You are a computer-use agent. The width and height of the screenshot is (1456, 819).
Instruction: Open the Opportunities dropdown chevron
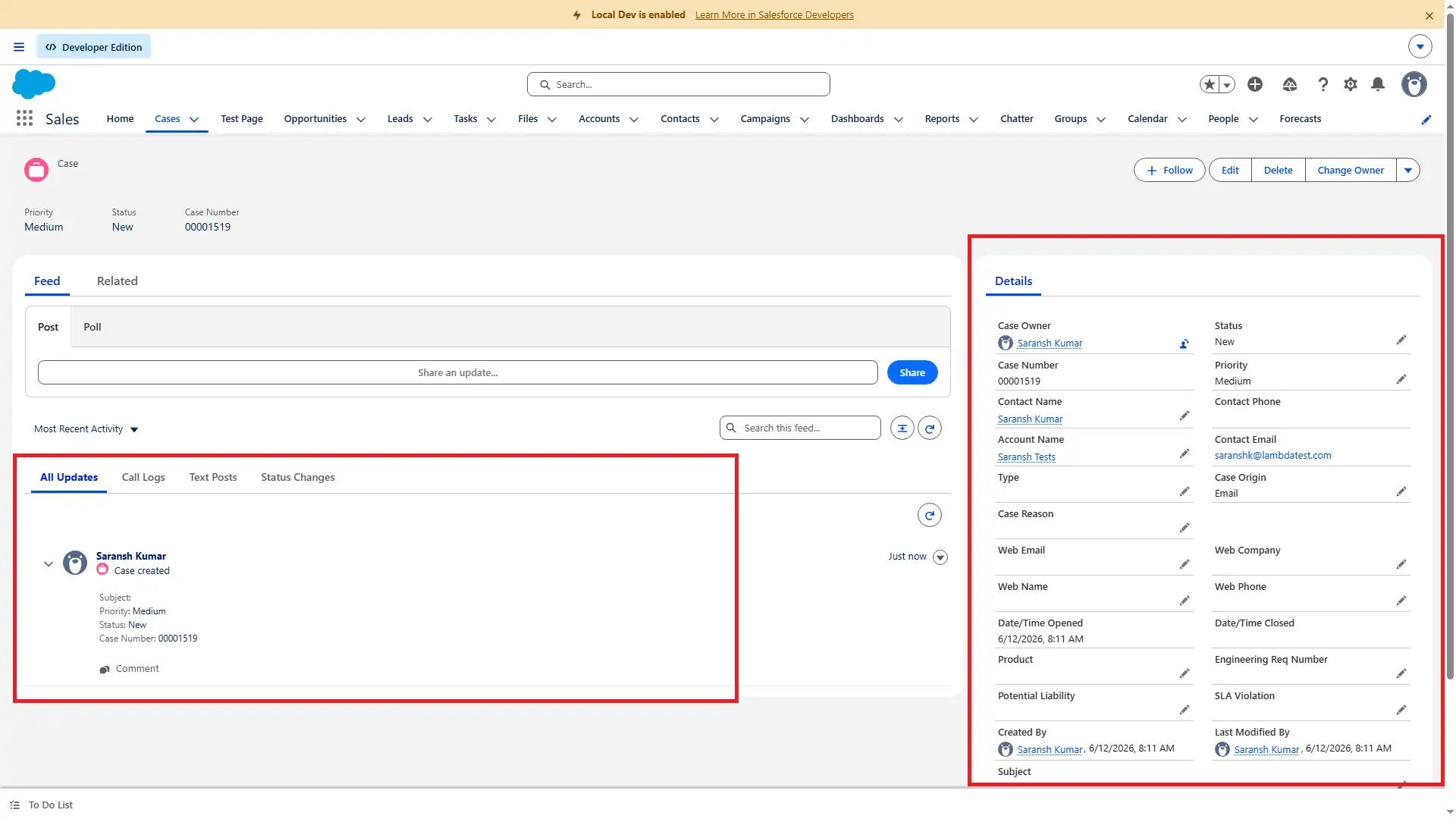(361, 120)
